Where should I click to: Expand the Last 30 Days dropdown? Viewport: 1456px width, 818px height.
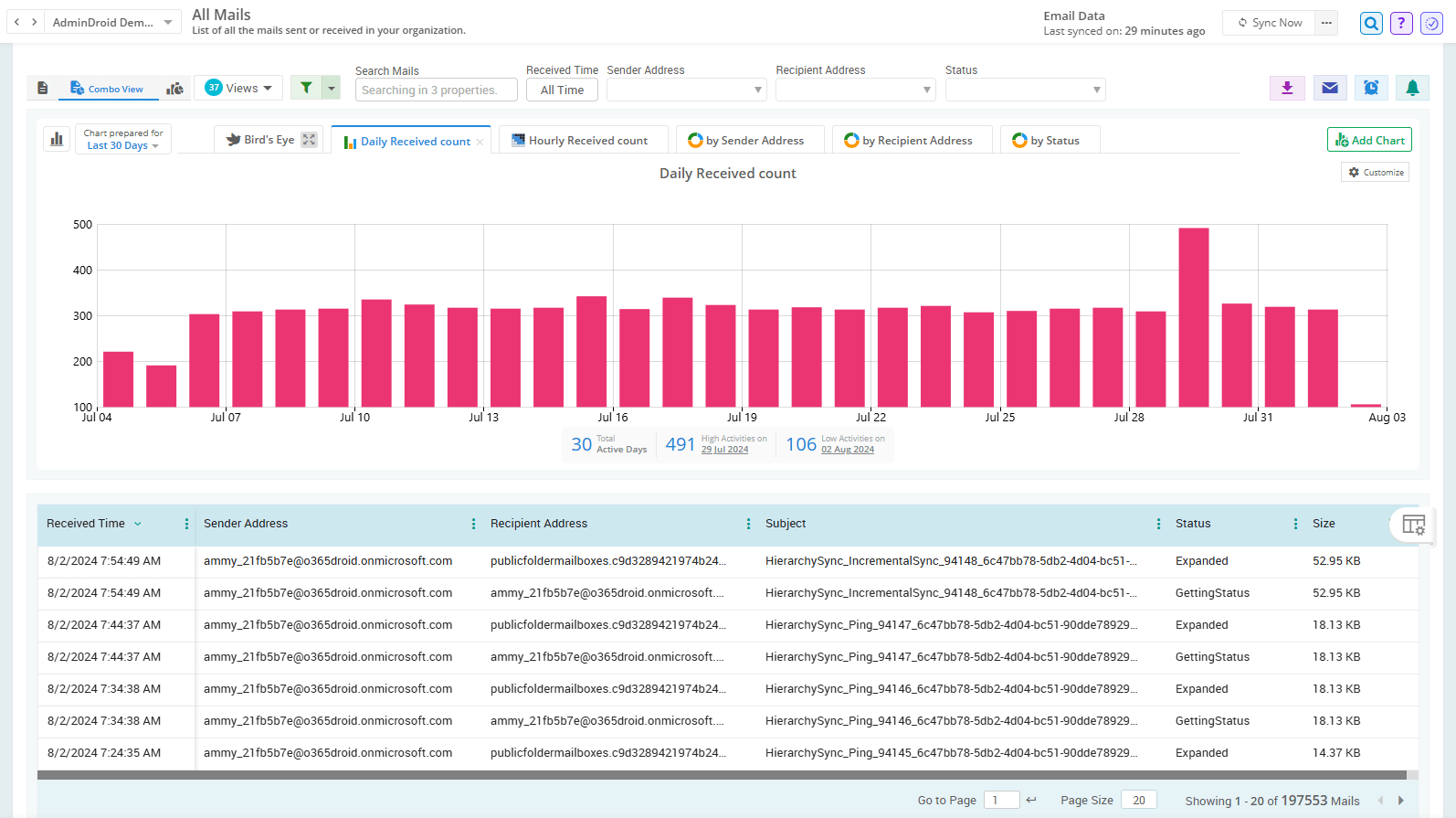(x=122, y=145)
